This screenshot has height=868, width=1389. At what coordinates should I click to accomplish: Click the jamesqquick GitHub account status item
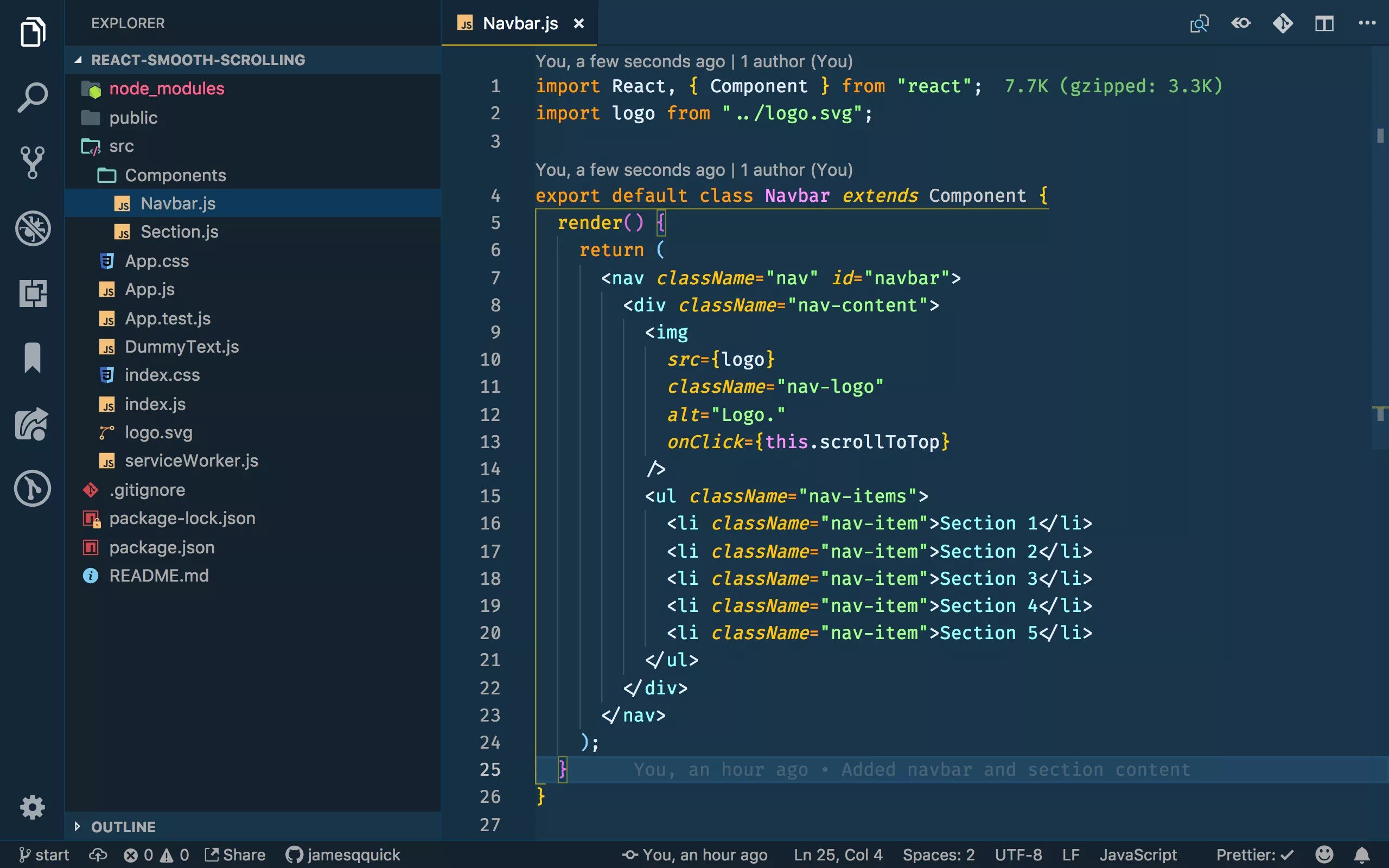pyautogui.click(x=343, y=855)
